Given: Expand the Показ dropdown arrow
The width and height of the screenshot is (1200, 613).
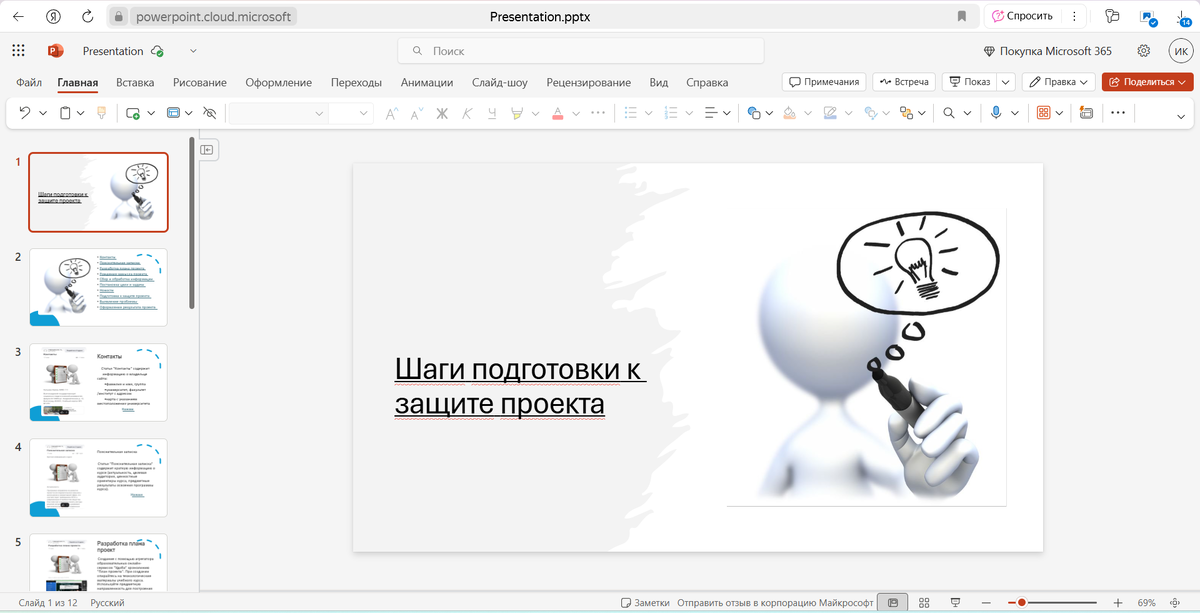Looking at the screenshot, I should [1005, 82].
